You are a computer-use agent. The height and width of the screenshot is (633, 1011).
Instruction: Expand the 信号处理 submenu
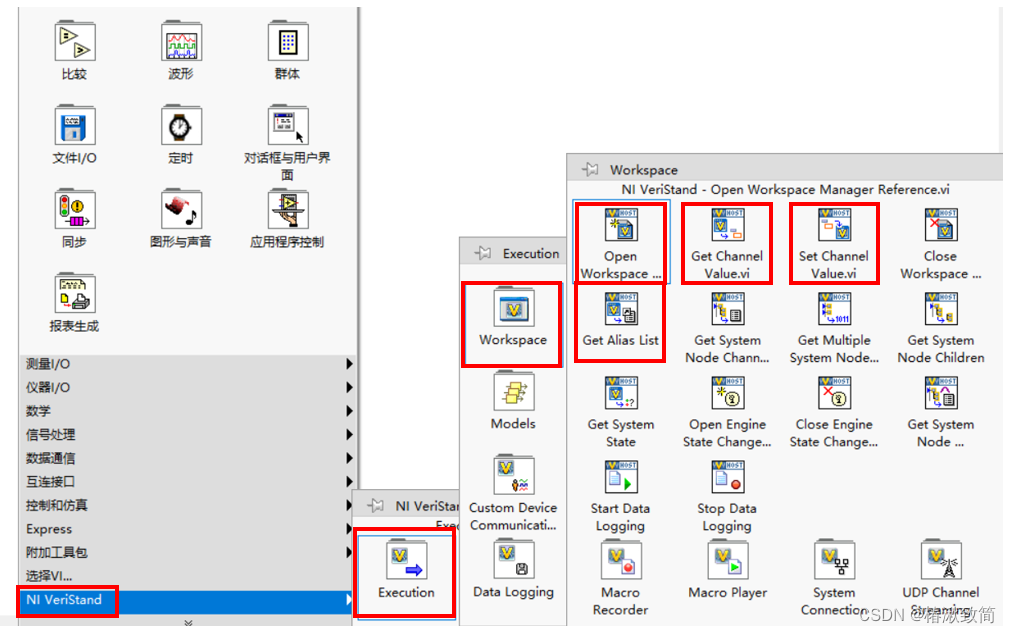(x=348, y=434)
